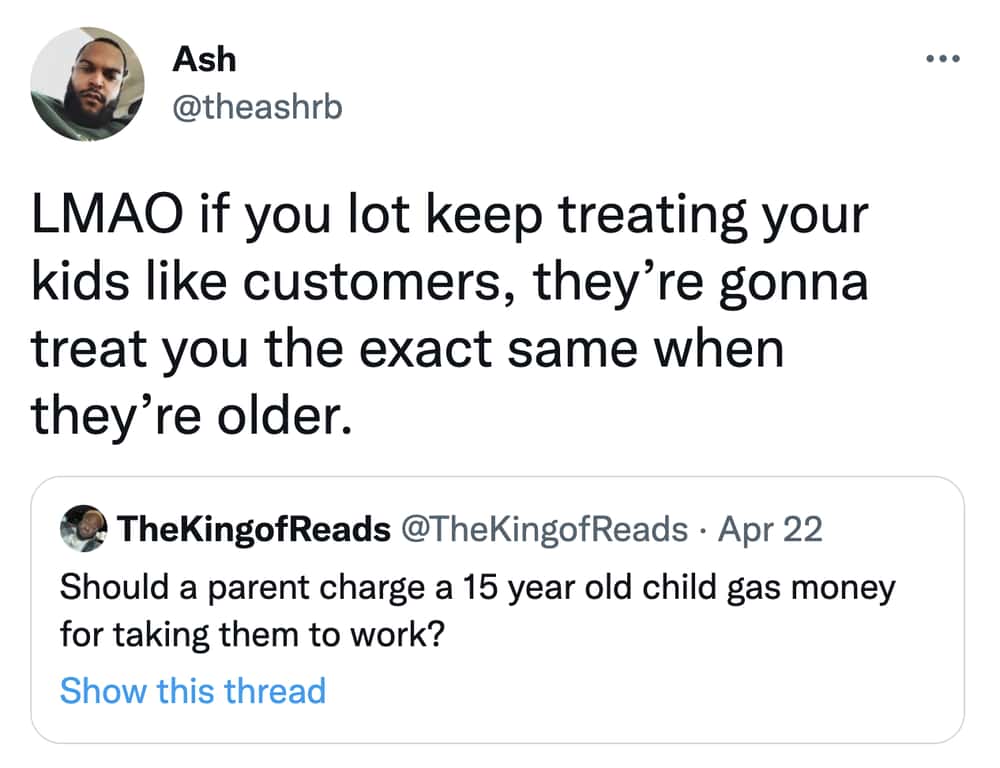Click the @theashrb handle

point(257,107)
